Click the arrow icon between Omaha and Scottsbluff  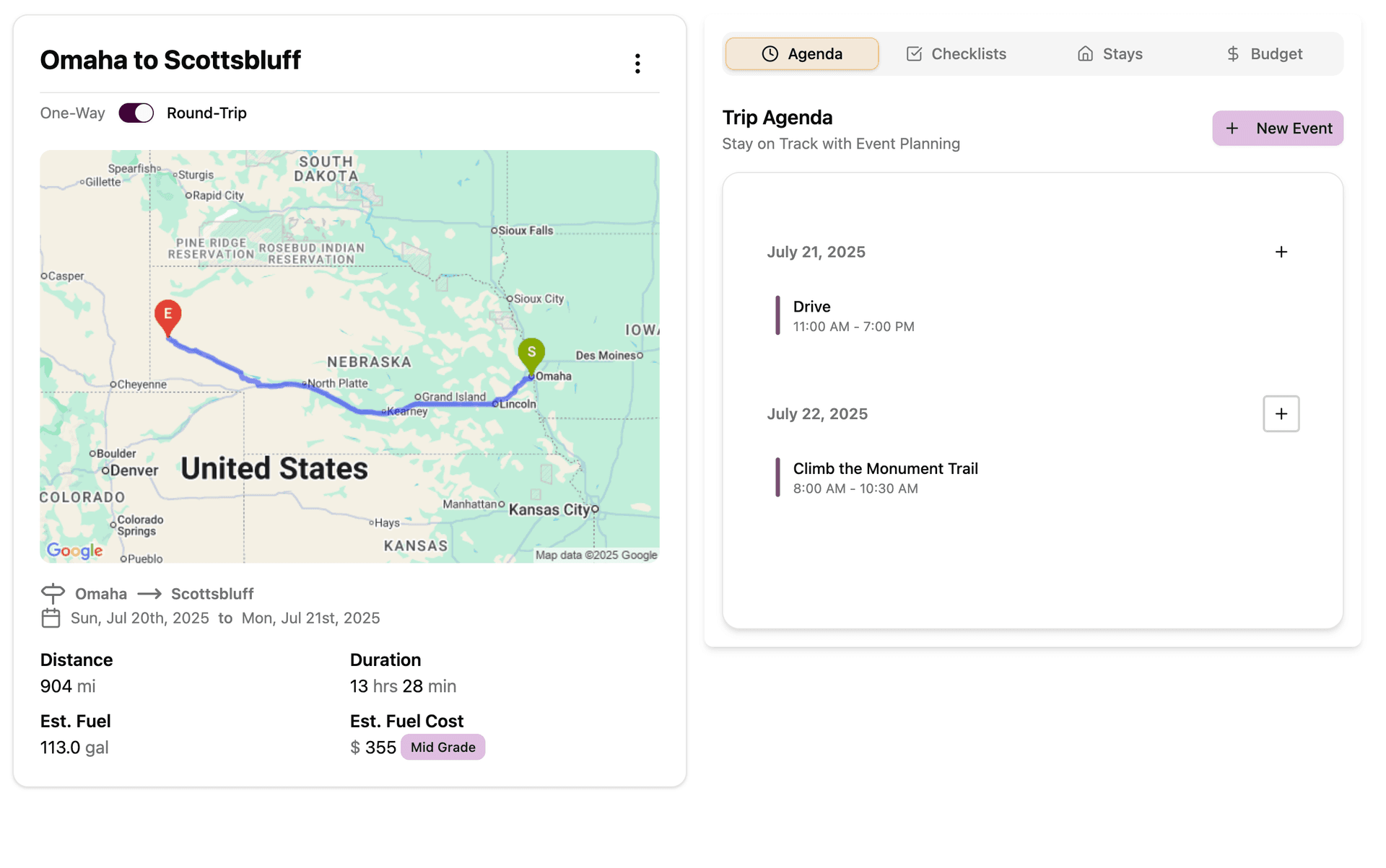click(149, 593)
